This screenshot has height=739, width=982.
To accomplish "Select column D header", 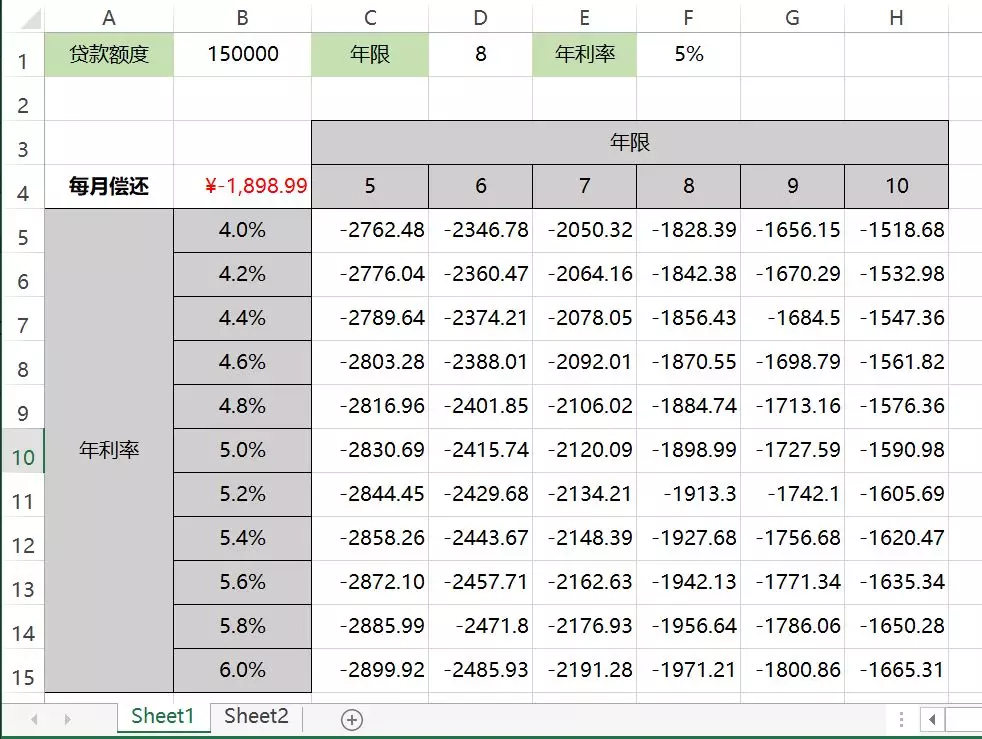I will [480, 18].
